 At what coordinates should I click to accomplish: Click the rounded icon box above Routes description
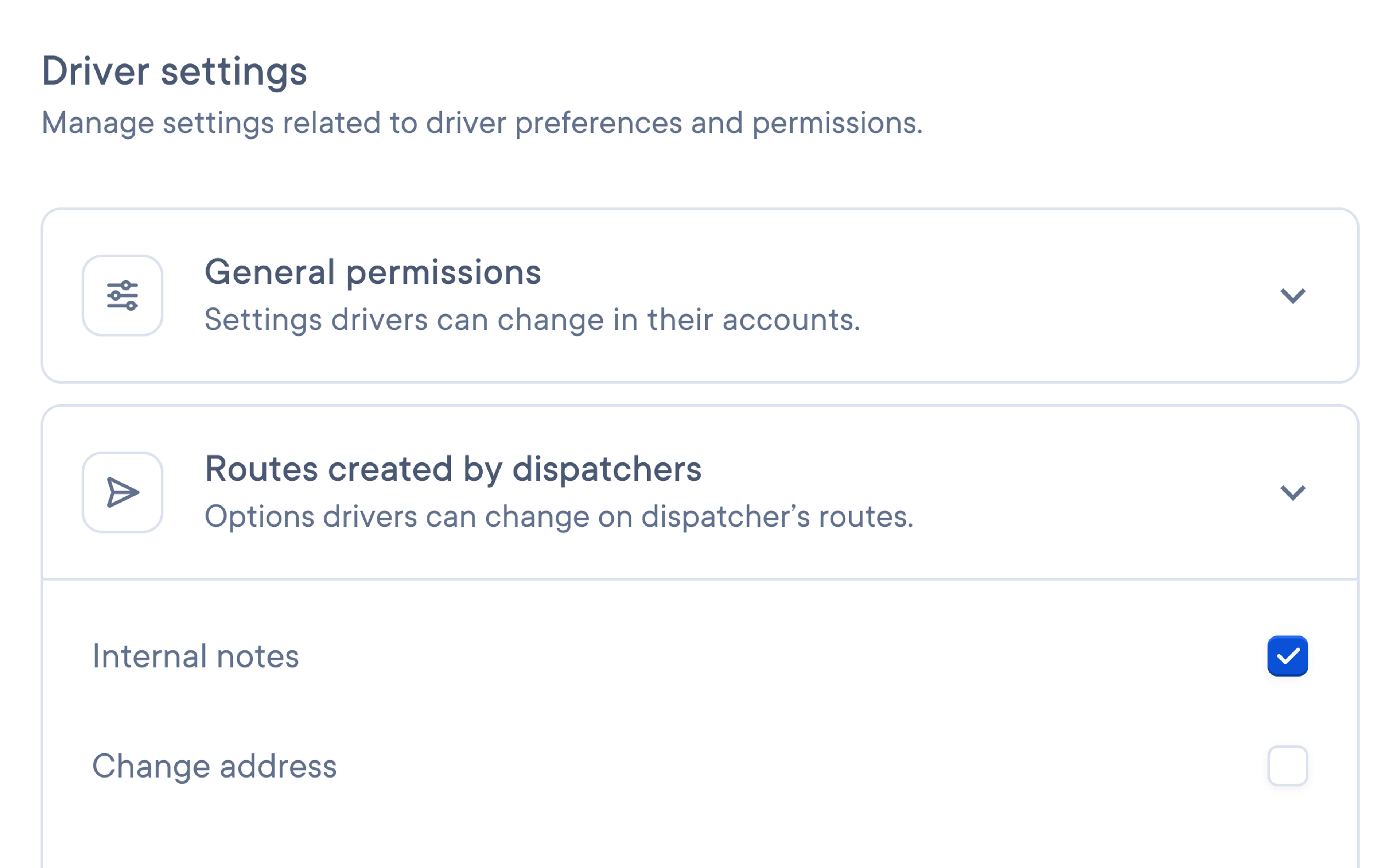pos(123,492)
